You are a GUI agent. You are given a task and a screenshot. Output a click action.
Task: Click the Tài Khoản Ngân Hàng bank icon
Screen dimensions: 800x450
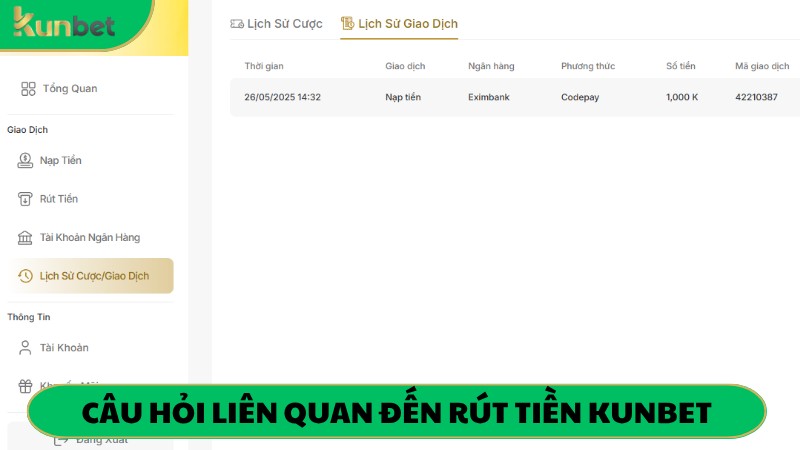(x=25, y=238)
